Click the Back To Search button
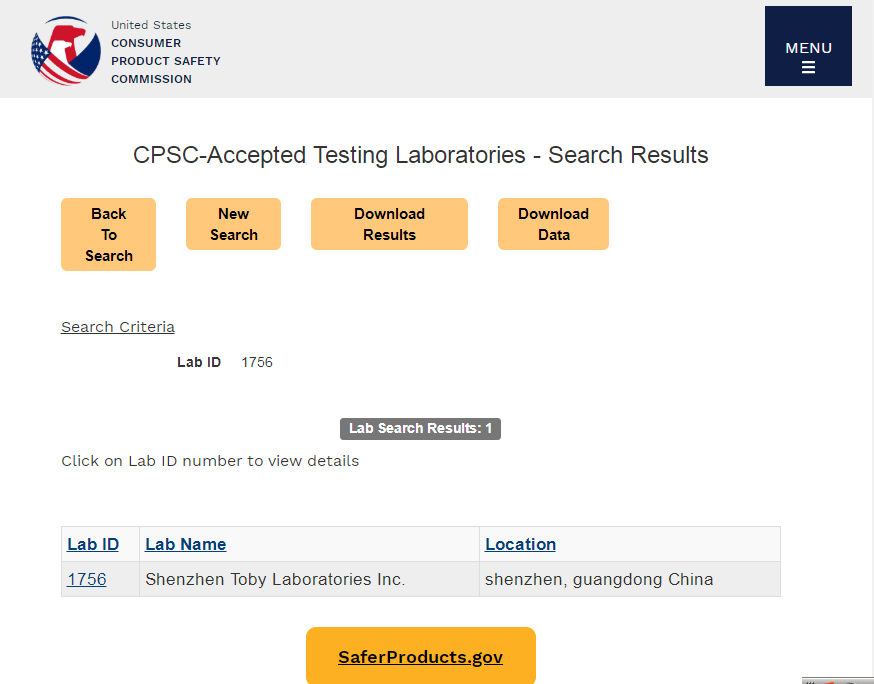The image size is (874, 684). click(108, 234)
